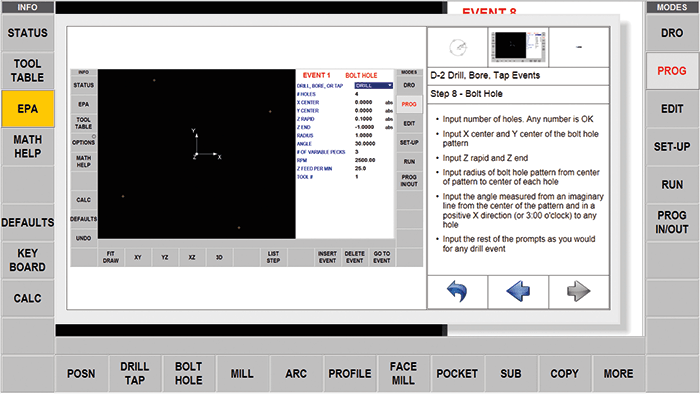The image size is (700, 394).
Task: Open PROG IN/OUT in outer MODES column
Action: [x=672, y=222]
